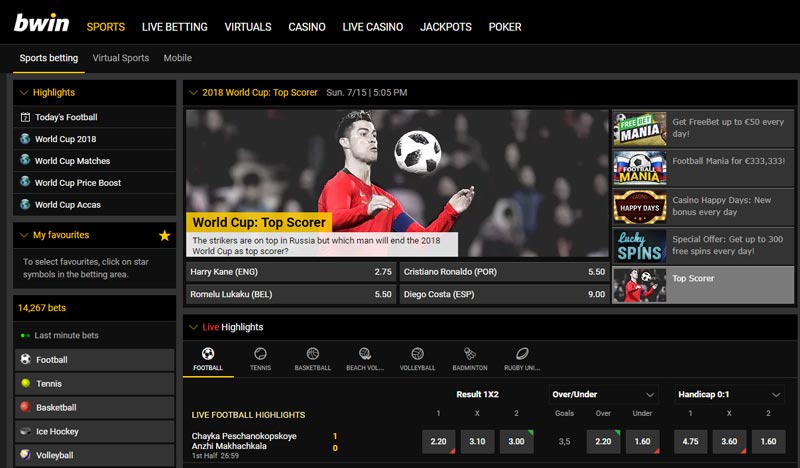Bet on Harry Kane at 2.75
This screenshot has width=800, height=468.
click(x=291, y=272)
